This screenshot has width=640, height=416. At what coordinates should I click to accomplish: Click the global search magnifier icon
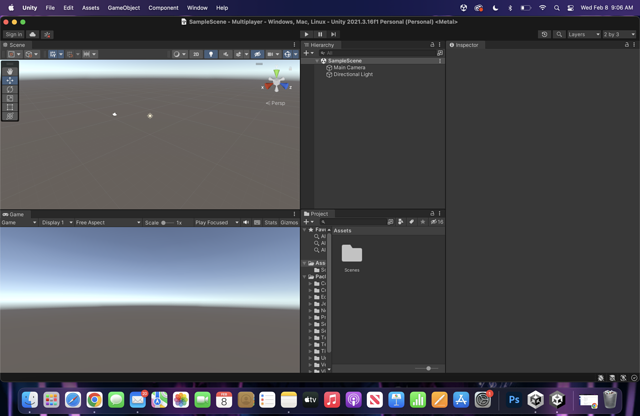pyautogui.click(x=559, y=34)
